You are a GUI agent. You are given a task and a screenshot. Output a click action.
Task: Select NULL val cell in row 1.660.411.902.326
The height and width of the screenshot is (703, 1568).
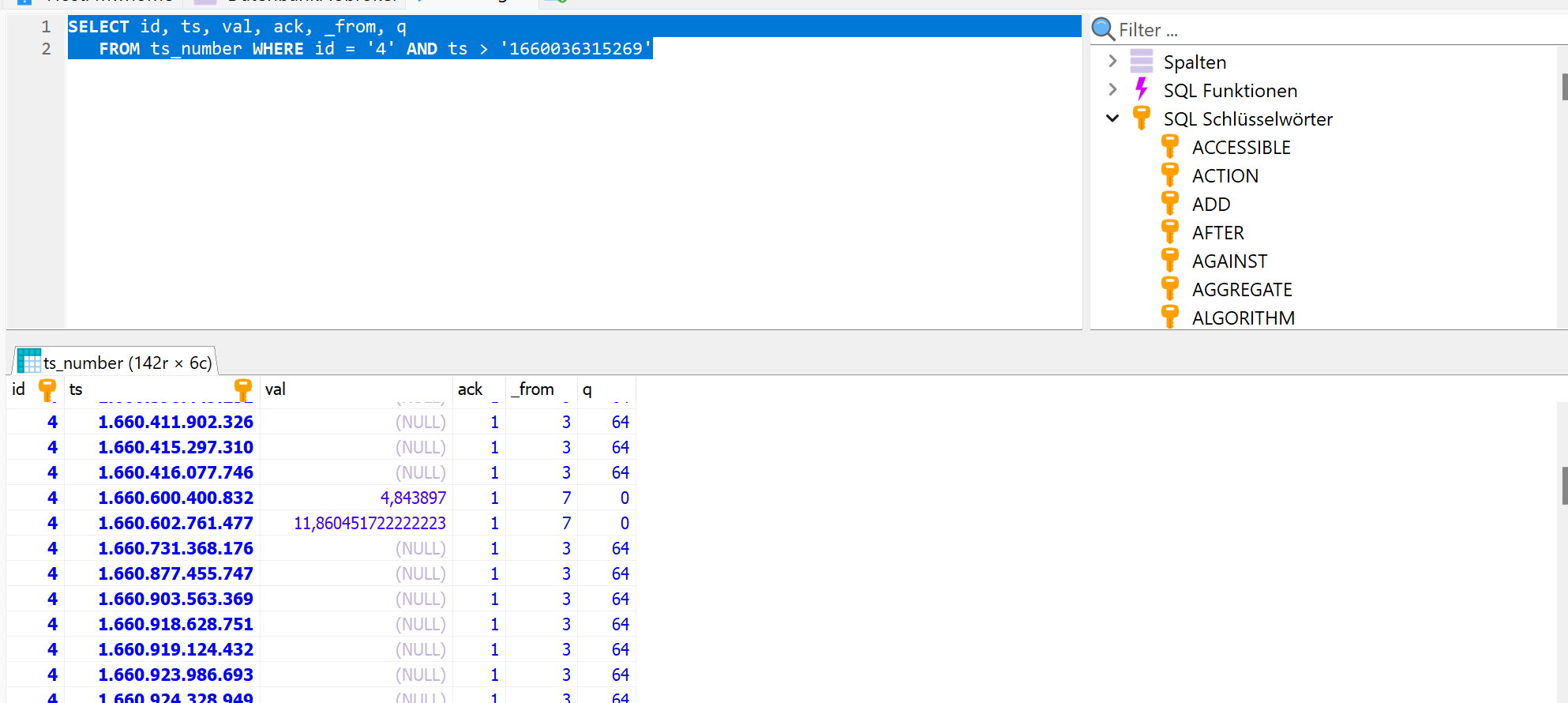[356, 422]
